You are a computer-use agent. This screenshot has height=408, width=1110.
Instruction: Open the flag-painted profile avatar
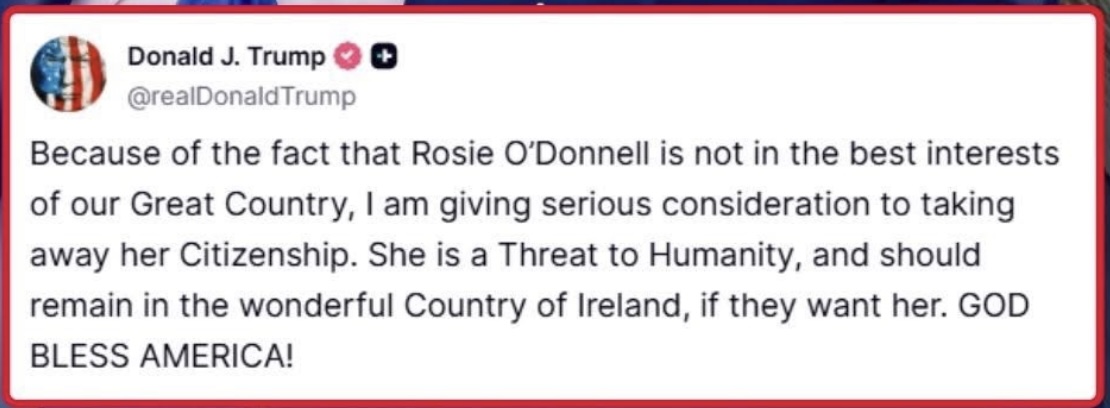pos(69,74)
